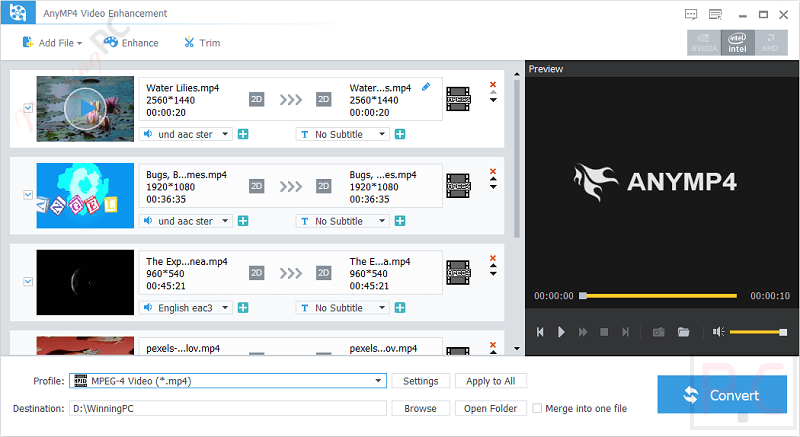
Task: Move Bugs video down in list
Action: (493, 187)
